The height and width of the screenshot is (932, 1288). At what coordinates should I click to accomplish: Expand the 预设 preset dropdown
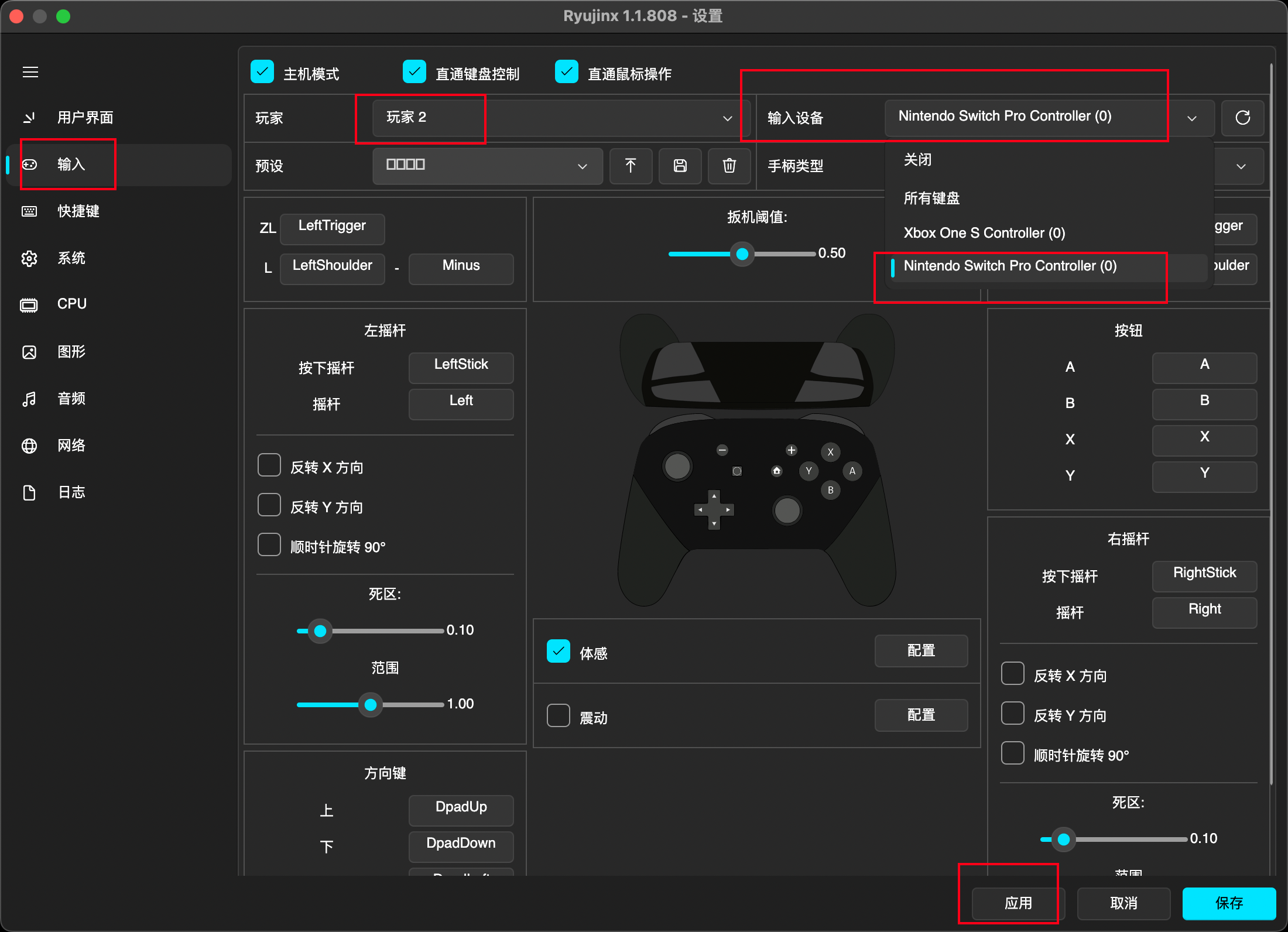[487, 166]
